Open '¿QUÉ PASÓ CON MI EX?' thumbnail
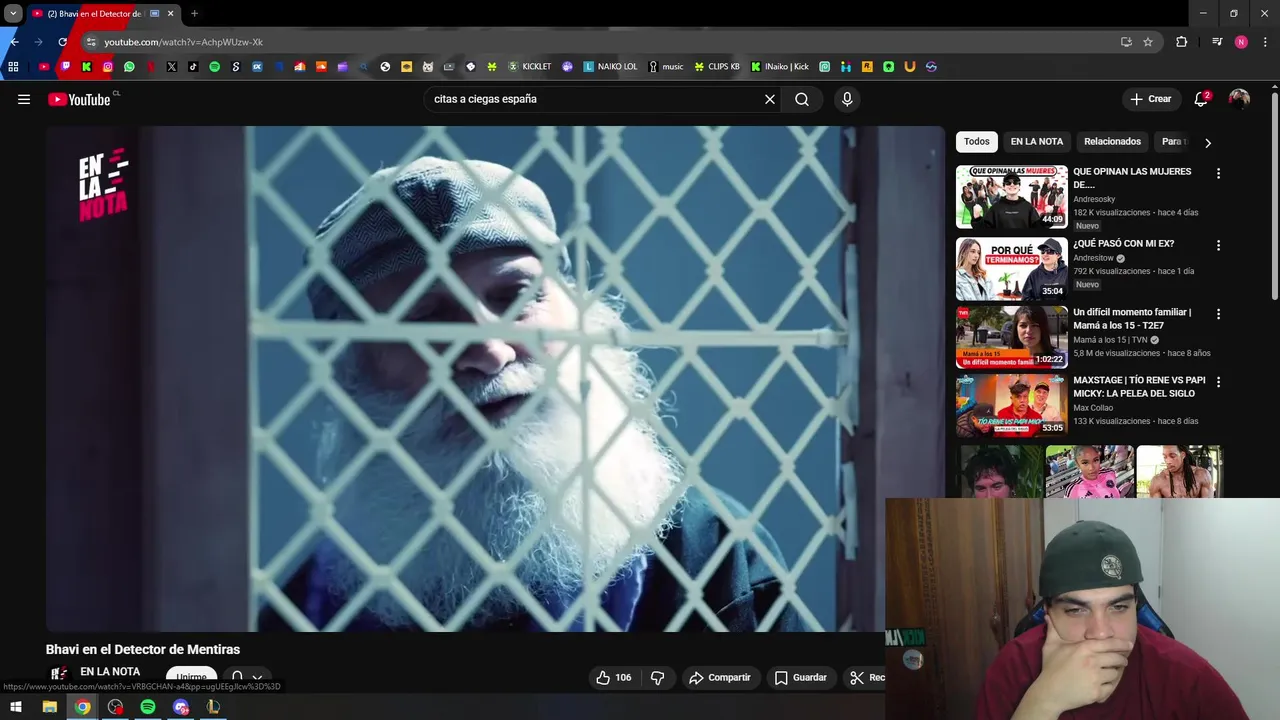Viewport: 1280px width, 720px height. click(1011, 269)
